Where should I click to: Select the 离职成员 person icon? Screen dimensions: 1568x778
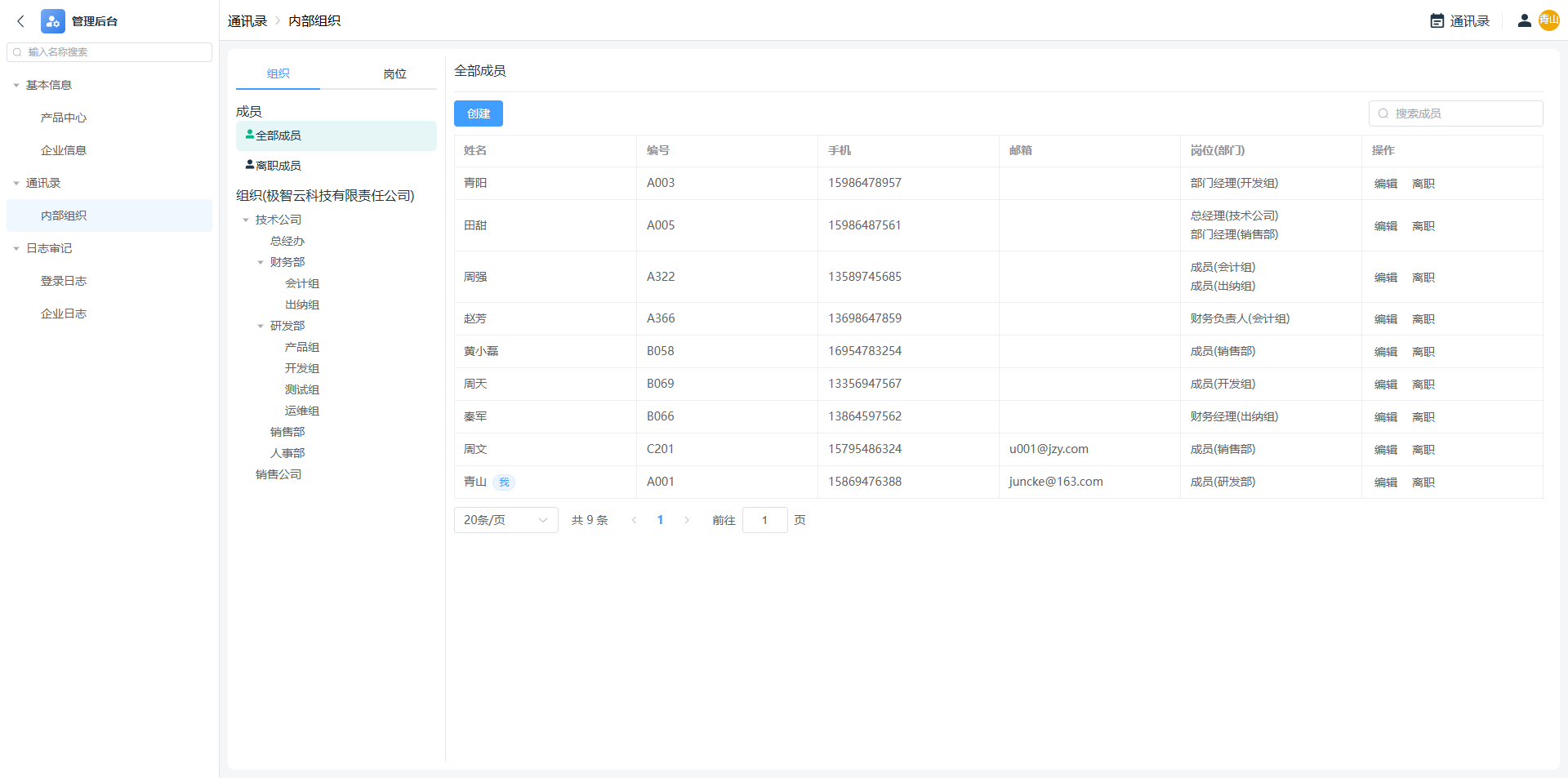click(x=249, y=165)
